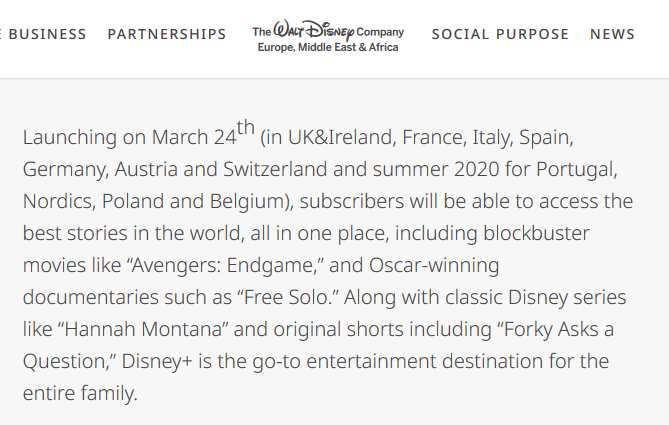Image resolution: width=669 pixels, height=425 pixels.
Task: Go to the SOCIAL PURPOSE section
Action: (x=500, y=34)
